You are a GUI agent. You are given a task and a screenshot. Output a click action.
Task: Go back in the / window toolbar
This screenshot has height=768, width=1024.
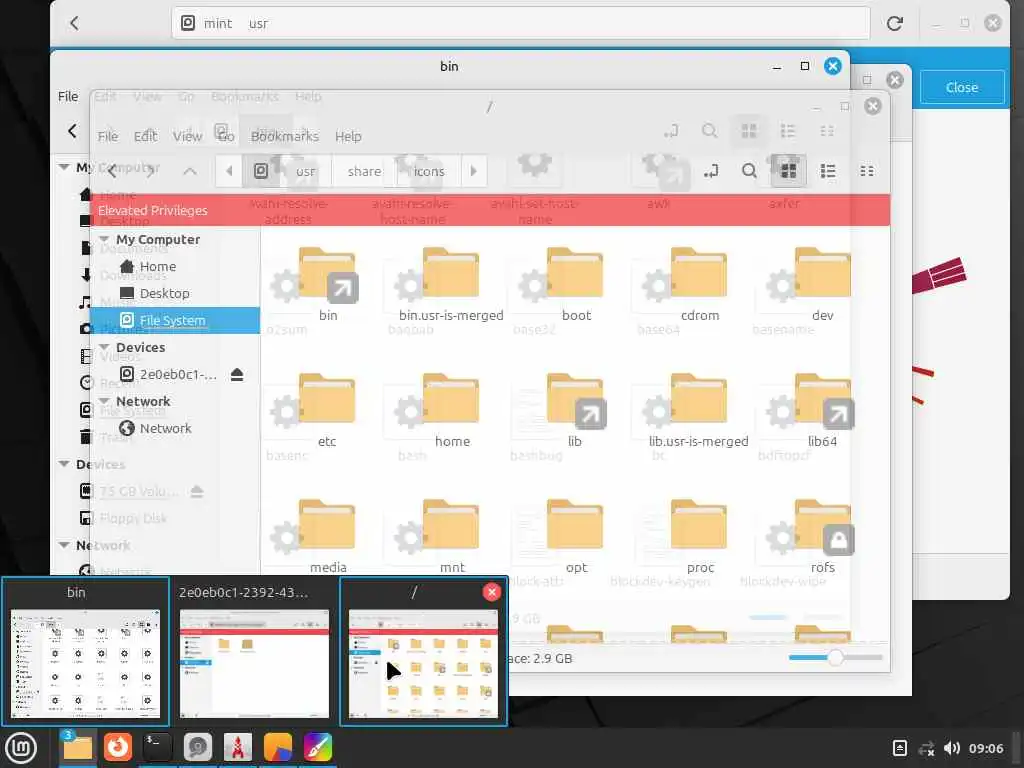pos(112,171)
